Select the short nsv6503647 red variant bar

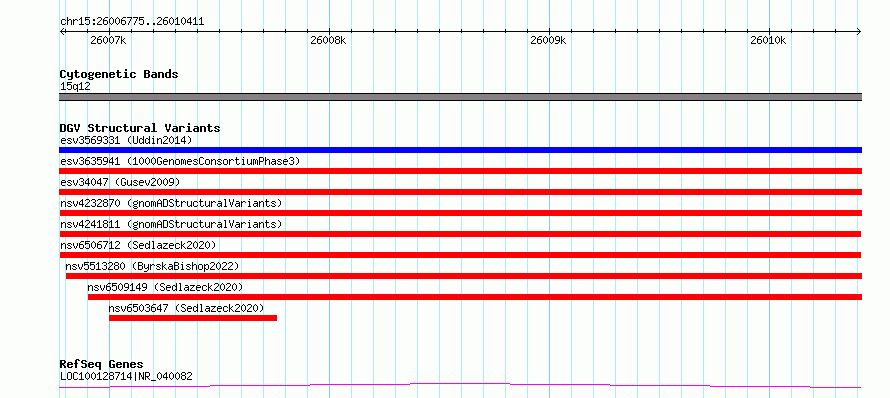(x=193, y=318)
